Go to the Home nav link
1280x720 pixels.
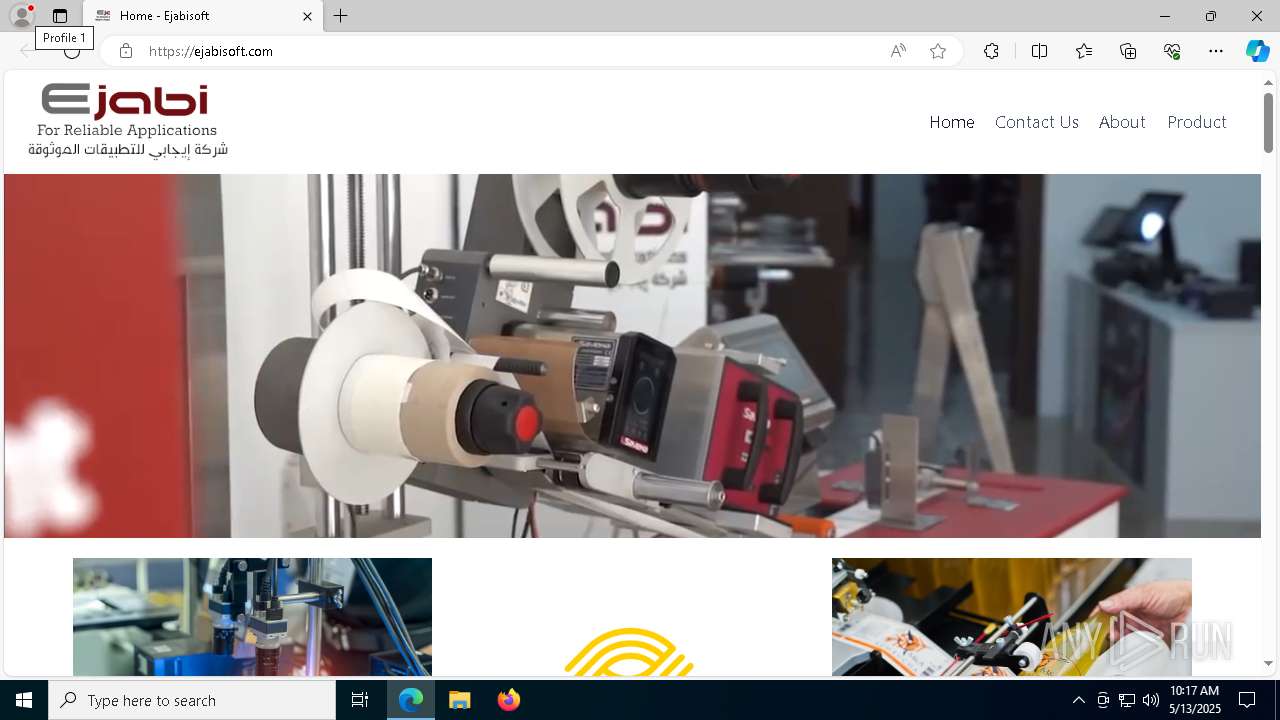click(952, 122)
